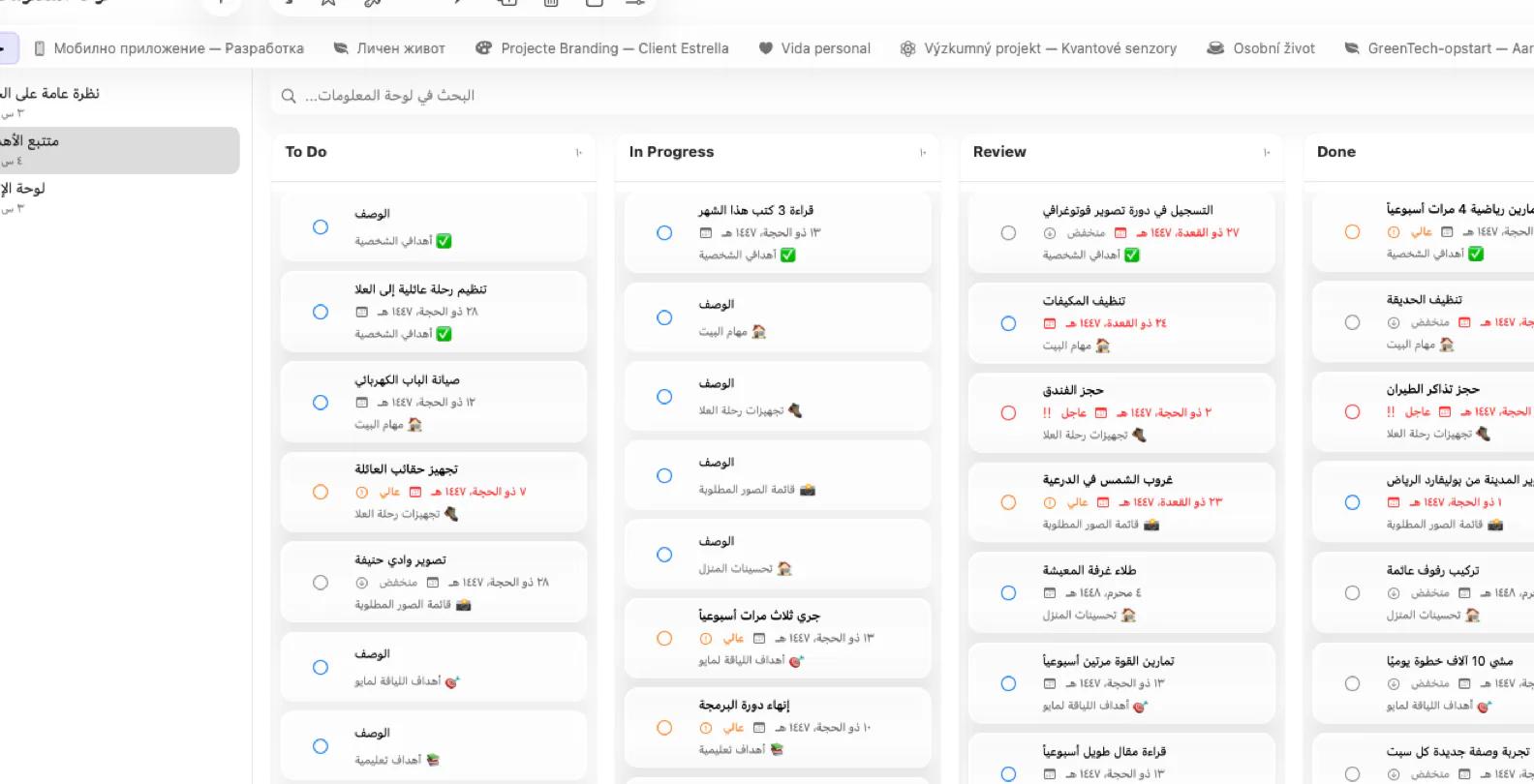Screen dimensions: 1534x784
Task: Check the circle for قراءة 3 كتب هذا الشهر
Action: coord(664,232)
